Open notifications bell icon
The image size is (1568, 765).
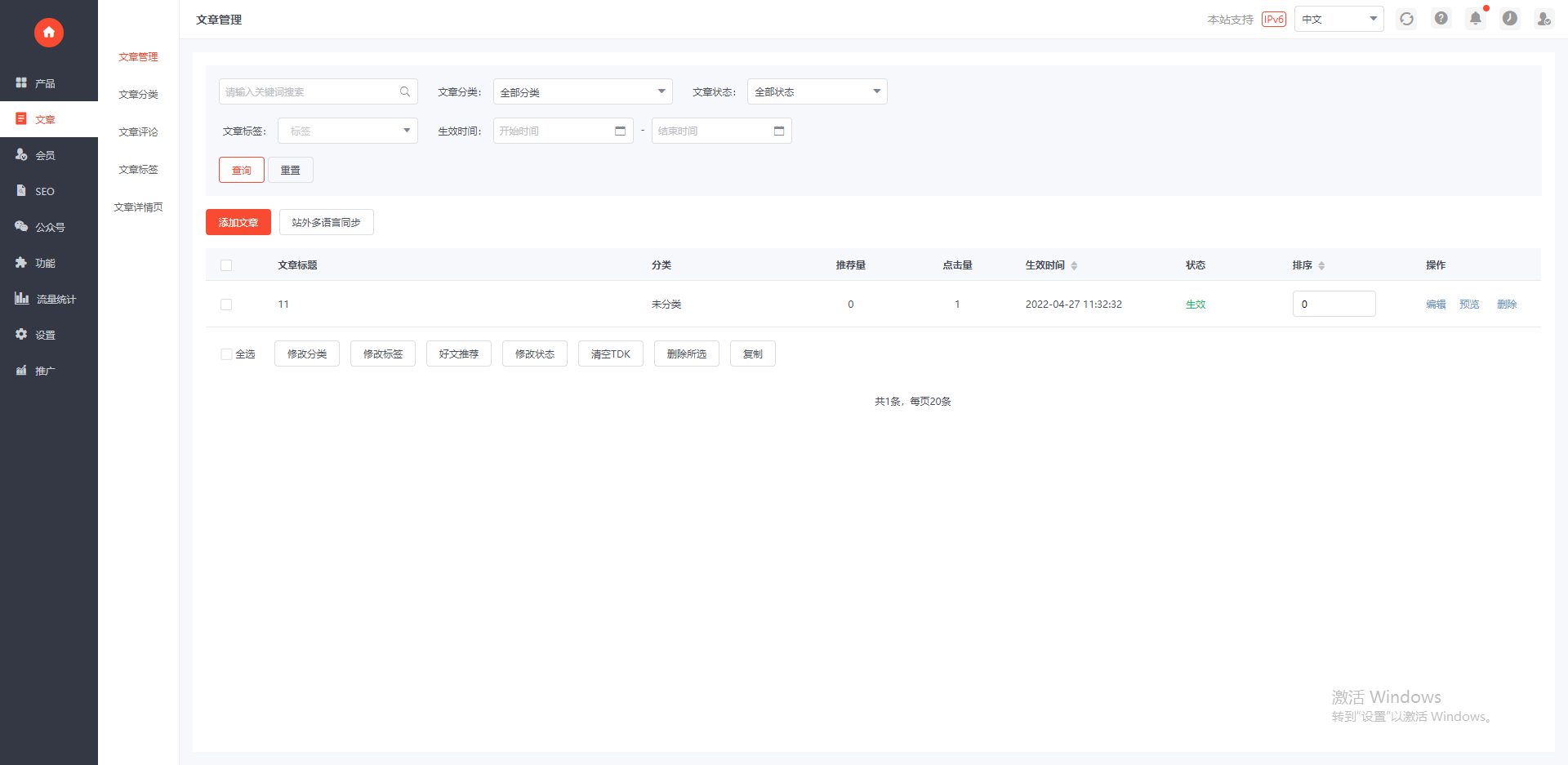point(1476,18)
